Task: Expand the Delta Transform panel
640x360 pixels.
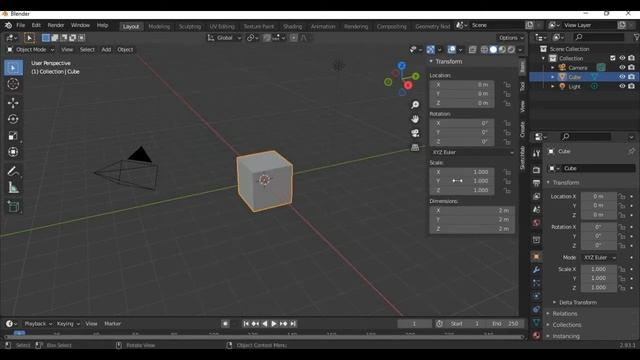Action: click(x=578, y=302)
